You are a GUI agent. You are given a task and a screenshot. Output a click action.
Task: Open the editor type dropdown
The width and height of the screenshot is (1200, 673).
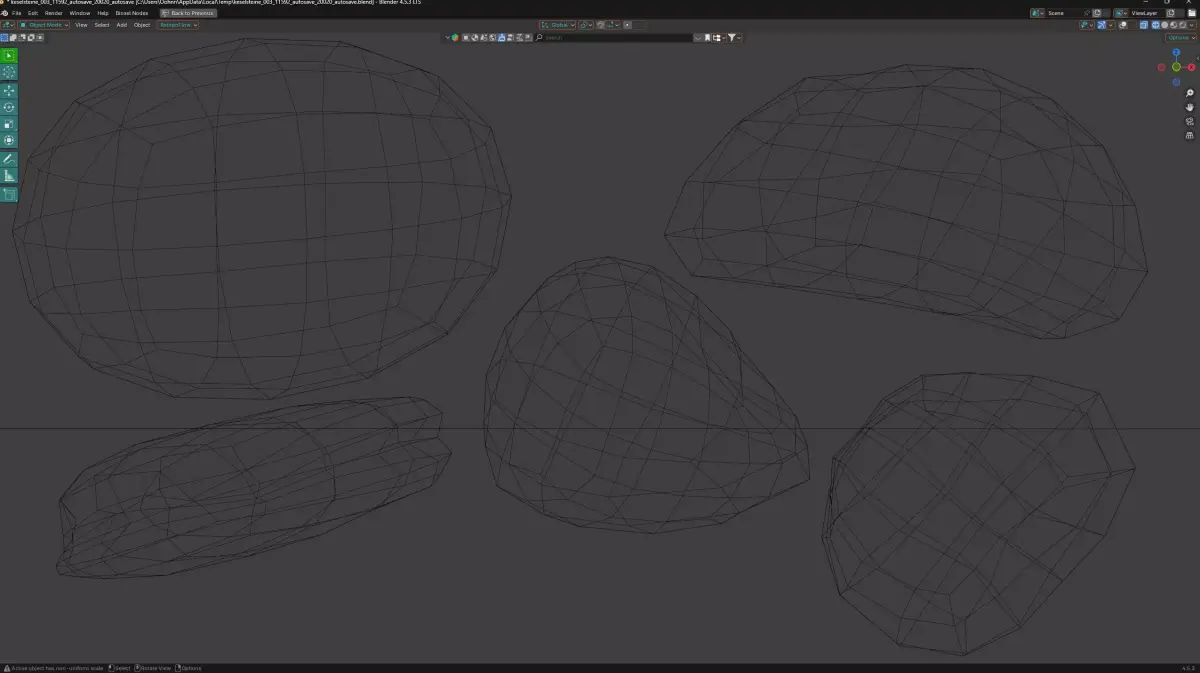(8, 24)
